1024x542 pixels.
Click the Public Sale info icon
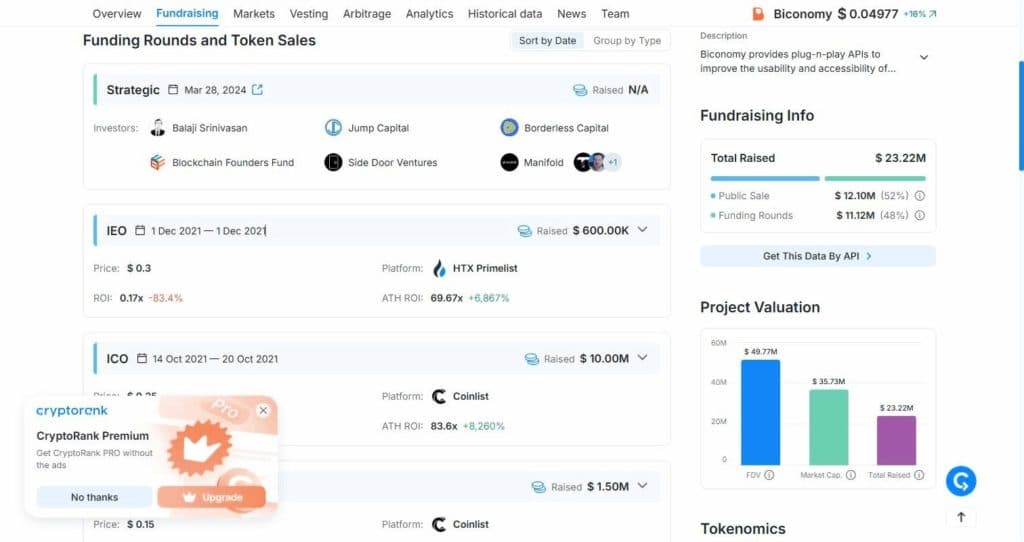point(920,195)
